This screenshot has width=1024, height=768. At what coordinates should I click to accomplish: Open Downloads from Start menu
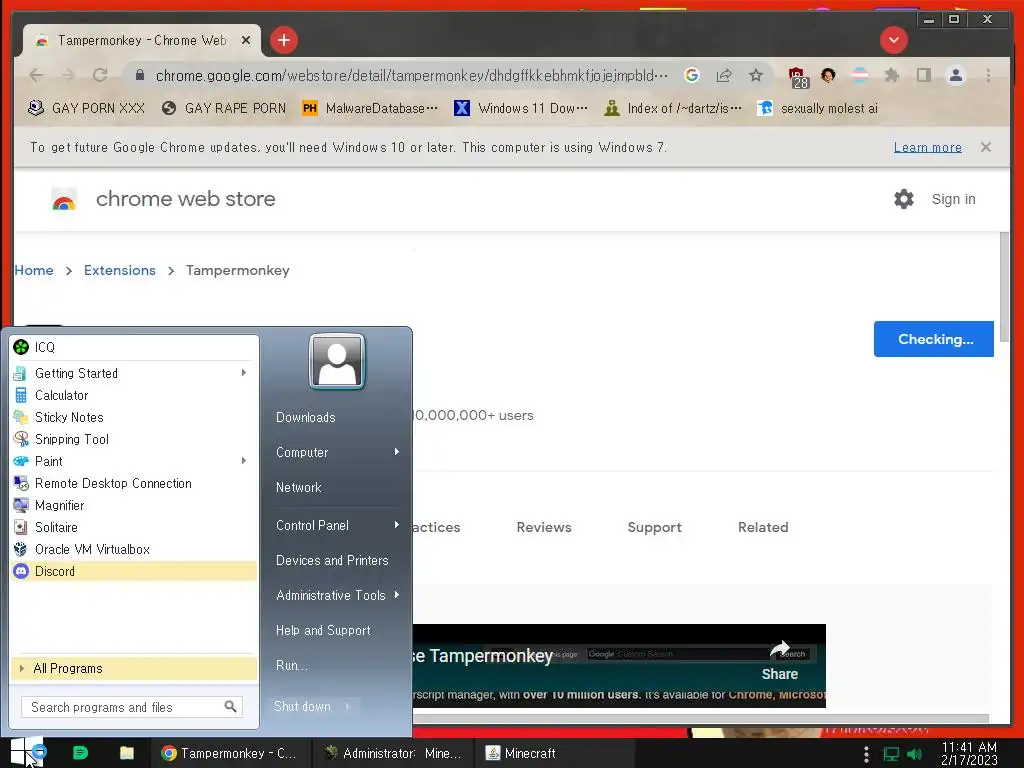point(306,417)
